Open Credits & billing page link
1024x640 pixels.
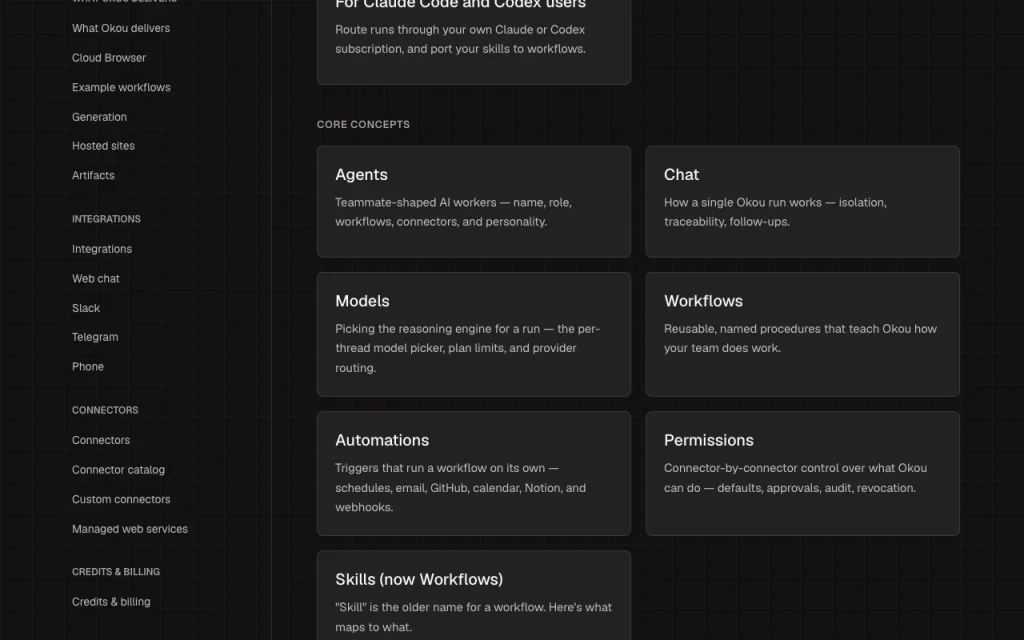coord(111,601)
